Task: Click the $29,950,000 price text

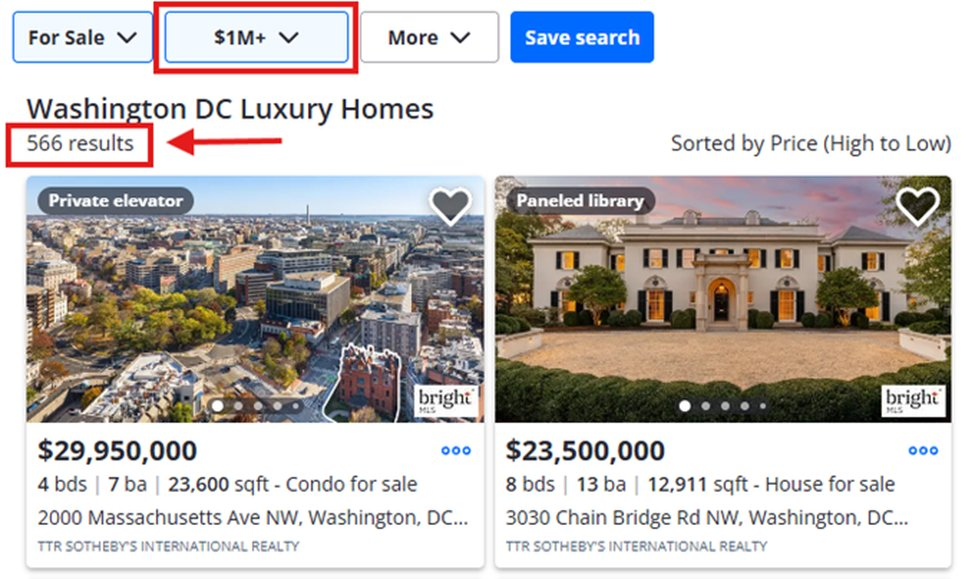Action: click(118, 451)
